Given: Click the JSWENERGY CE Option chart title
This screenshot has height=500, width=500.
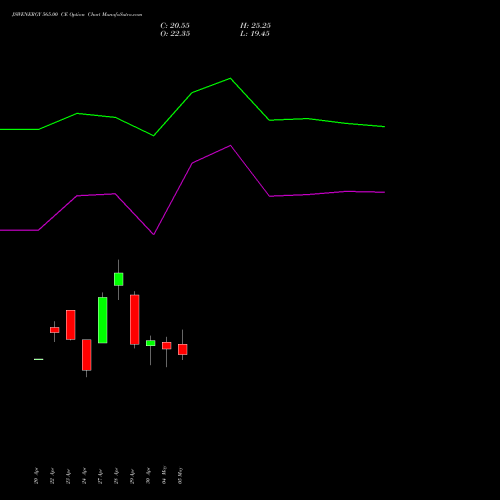Looking at the screenshot, I should pyautogui.click(x=77, y=15).
